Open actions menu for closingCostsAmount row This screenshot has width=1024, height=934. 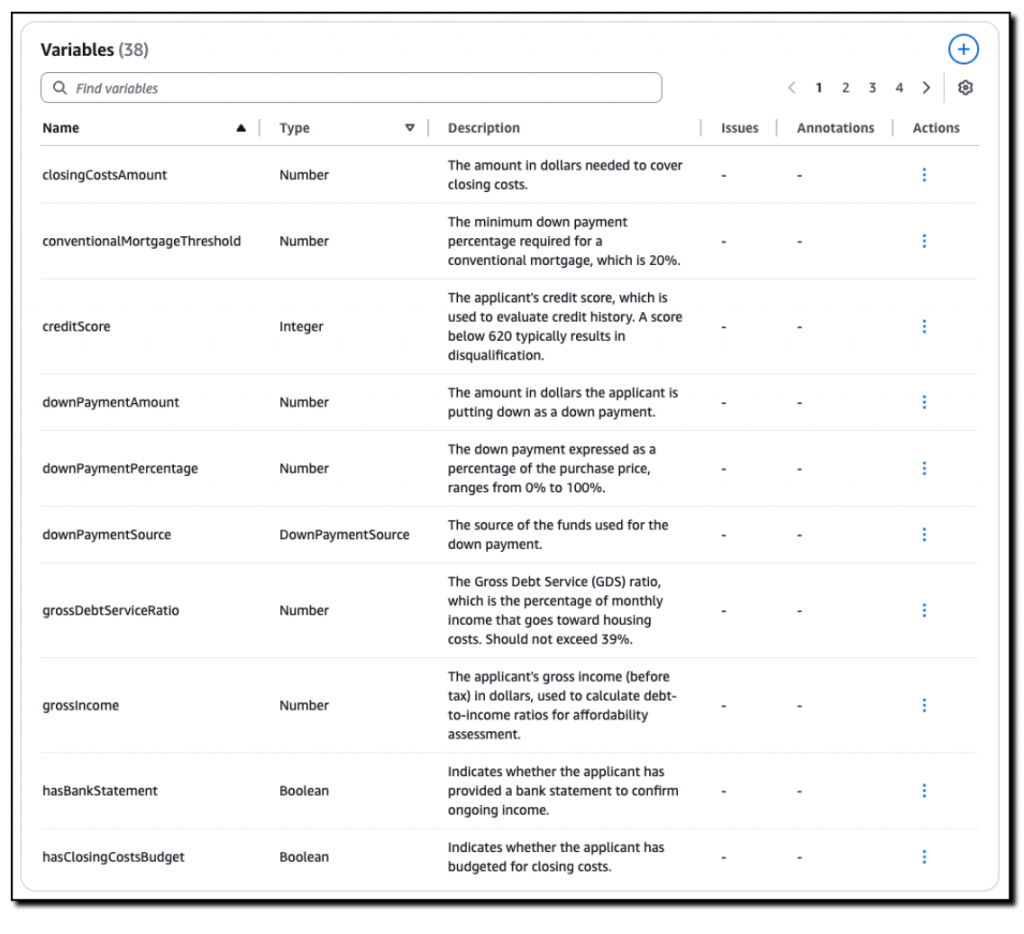point(924,175)
